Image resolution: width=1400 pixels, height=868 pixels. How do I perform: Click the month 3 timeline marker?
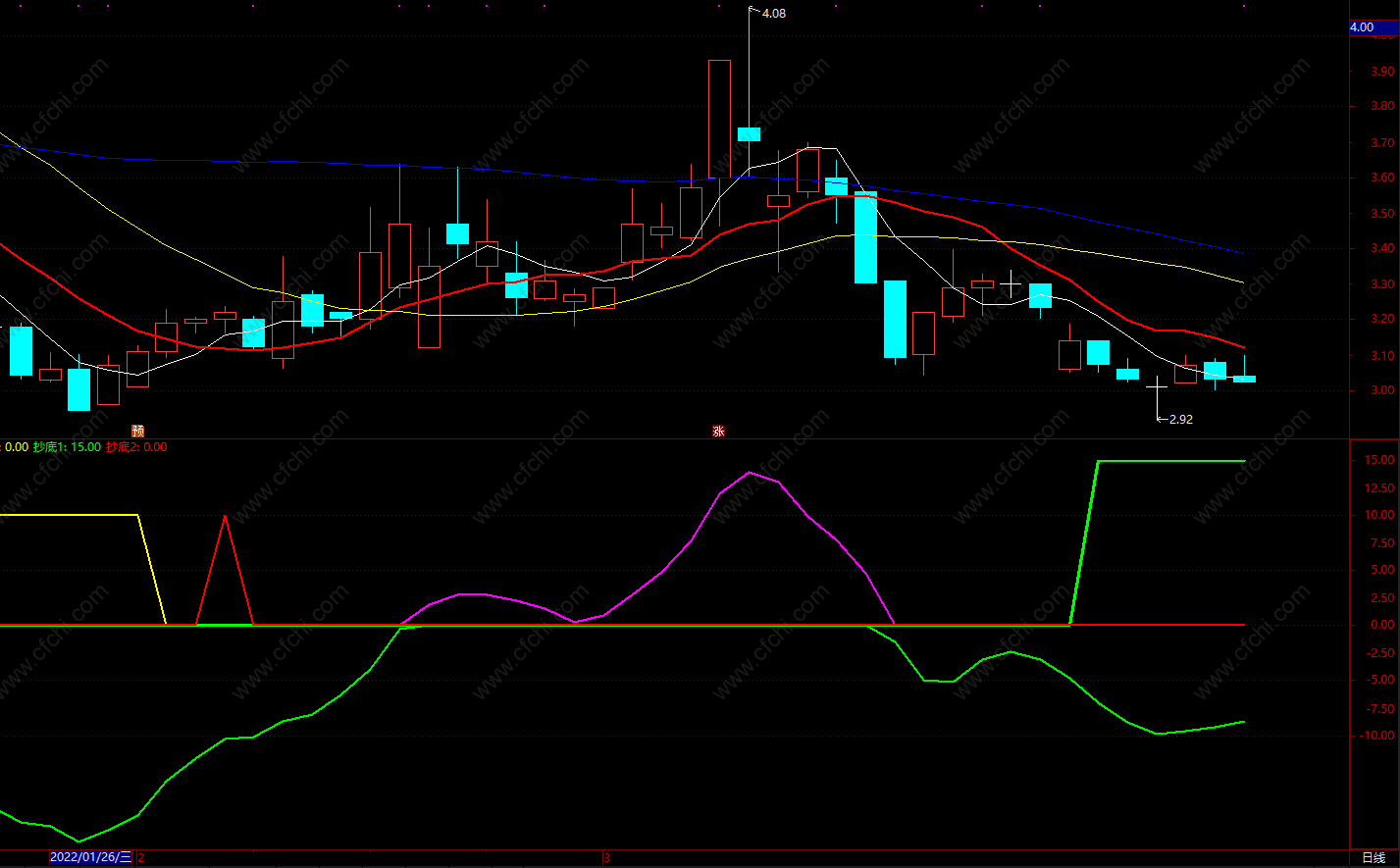tap(606, 858)
